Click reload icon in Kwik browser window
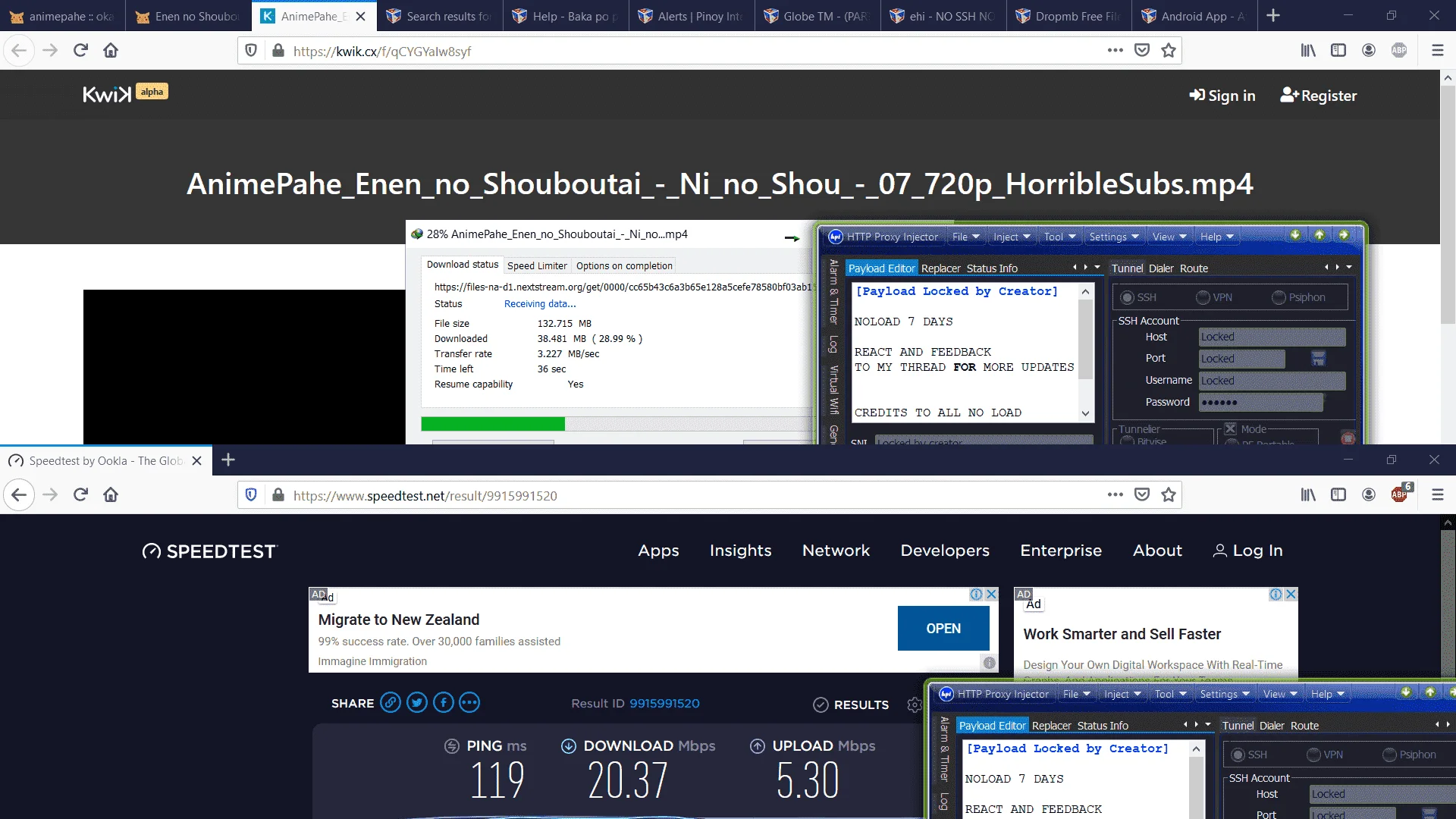 80,50
